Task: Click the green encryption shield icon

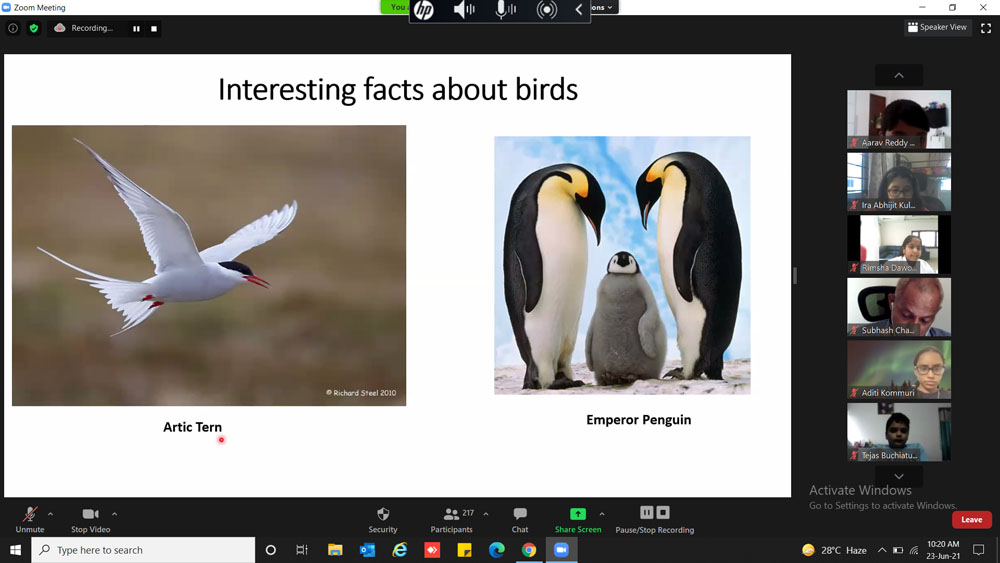Action: (34, 28)
